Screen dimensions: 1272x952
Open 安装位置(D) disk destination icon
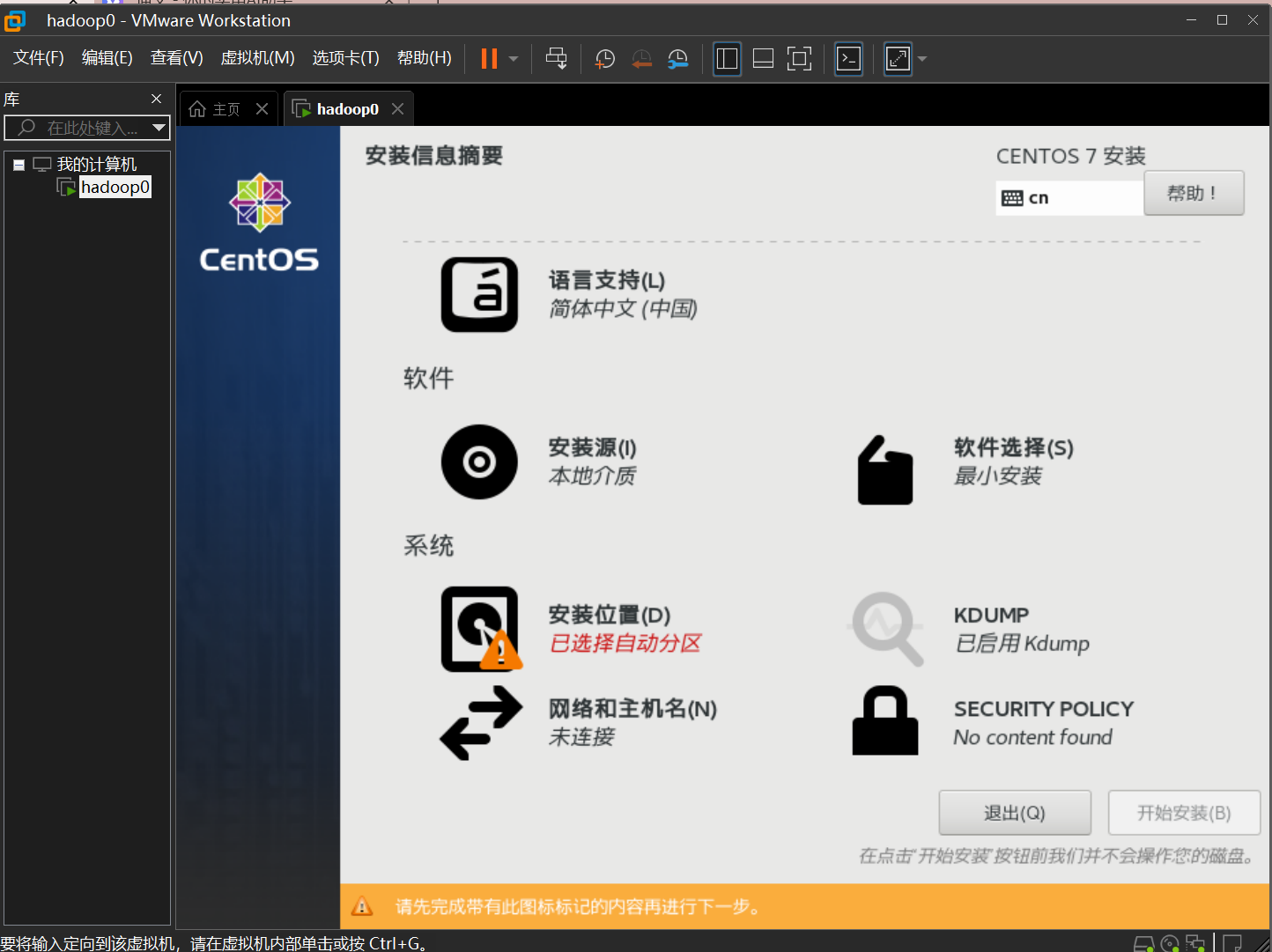(481, 629)
